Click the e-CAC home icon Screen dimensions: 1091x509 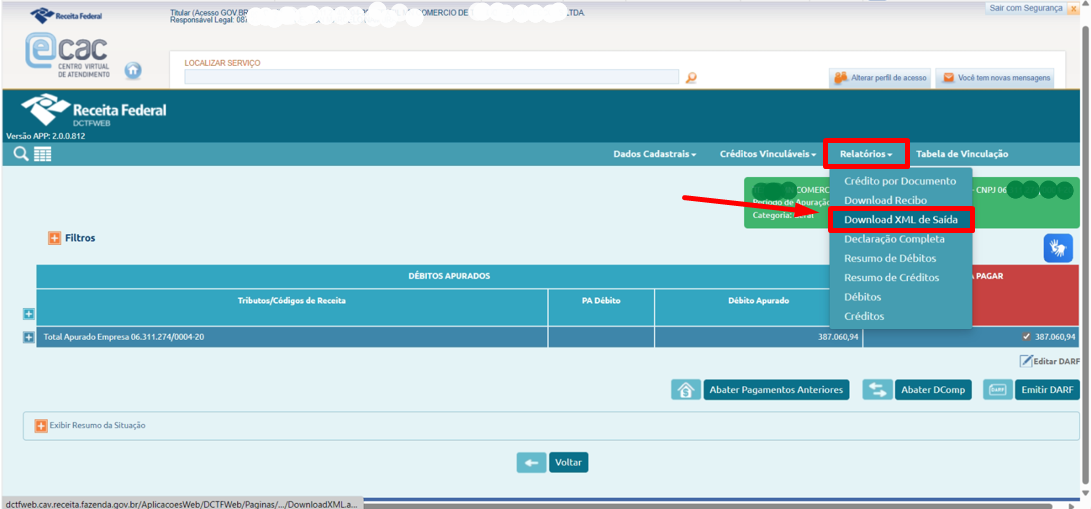(133, 71)
